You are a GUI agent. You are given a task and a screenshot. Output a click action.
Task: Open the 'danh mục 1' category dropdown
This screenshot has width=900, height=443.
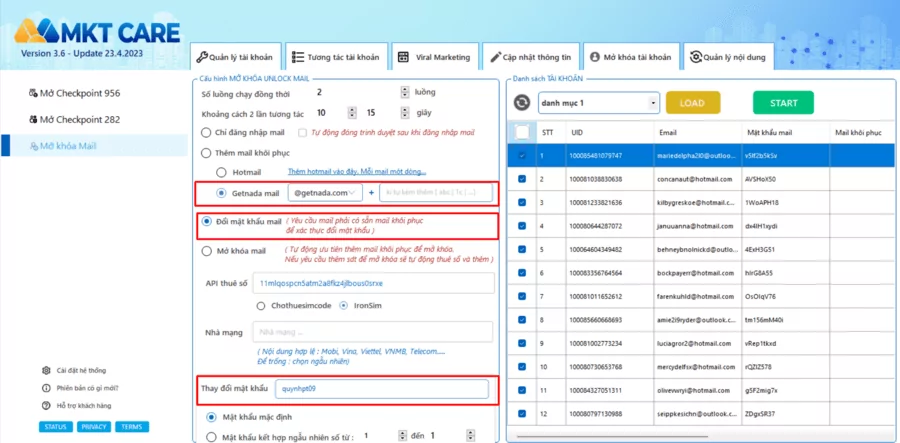point(598,103)
